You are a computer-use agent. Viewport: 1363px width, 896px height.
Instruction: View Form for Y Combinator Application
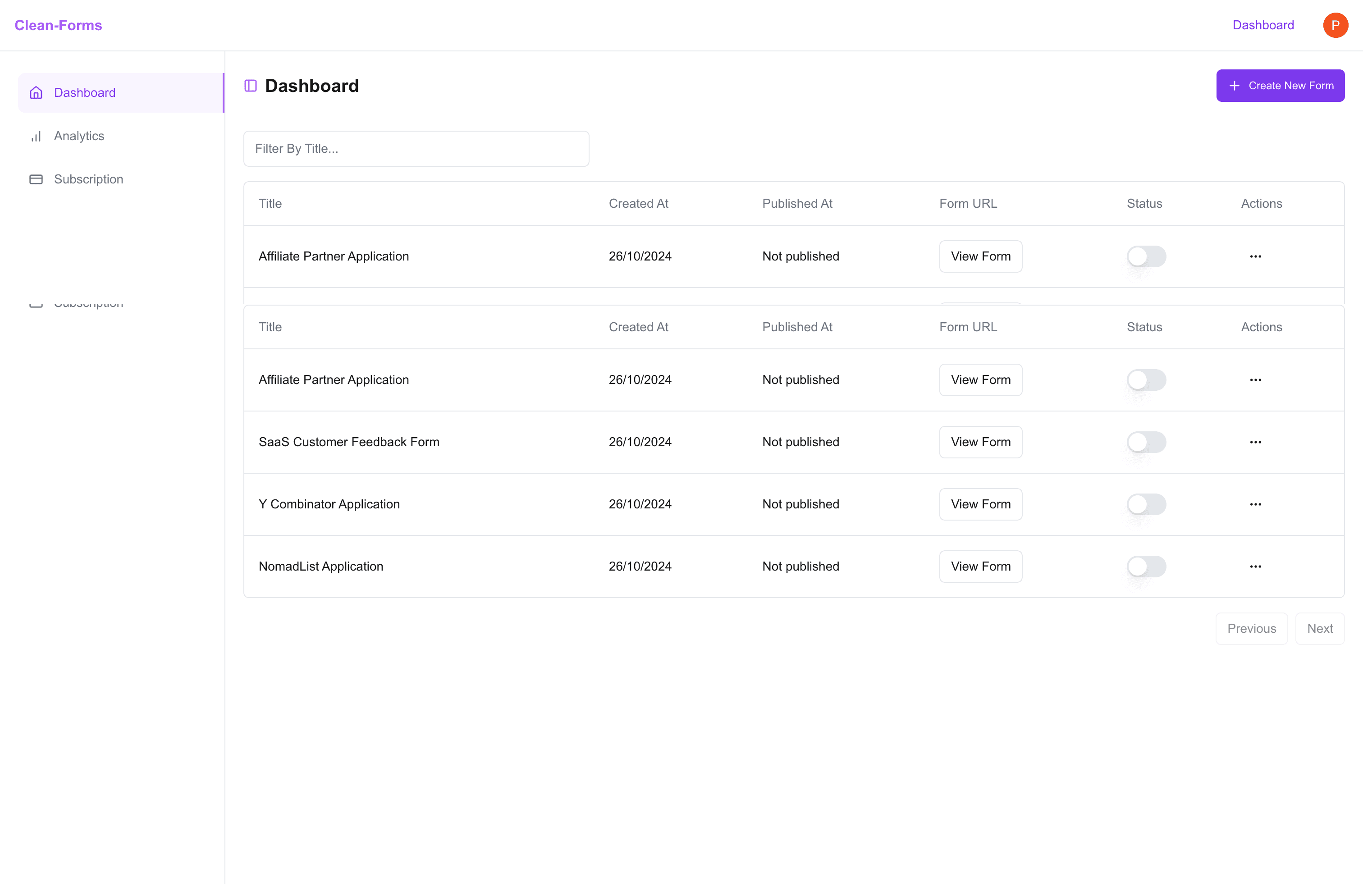point(980,504)
